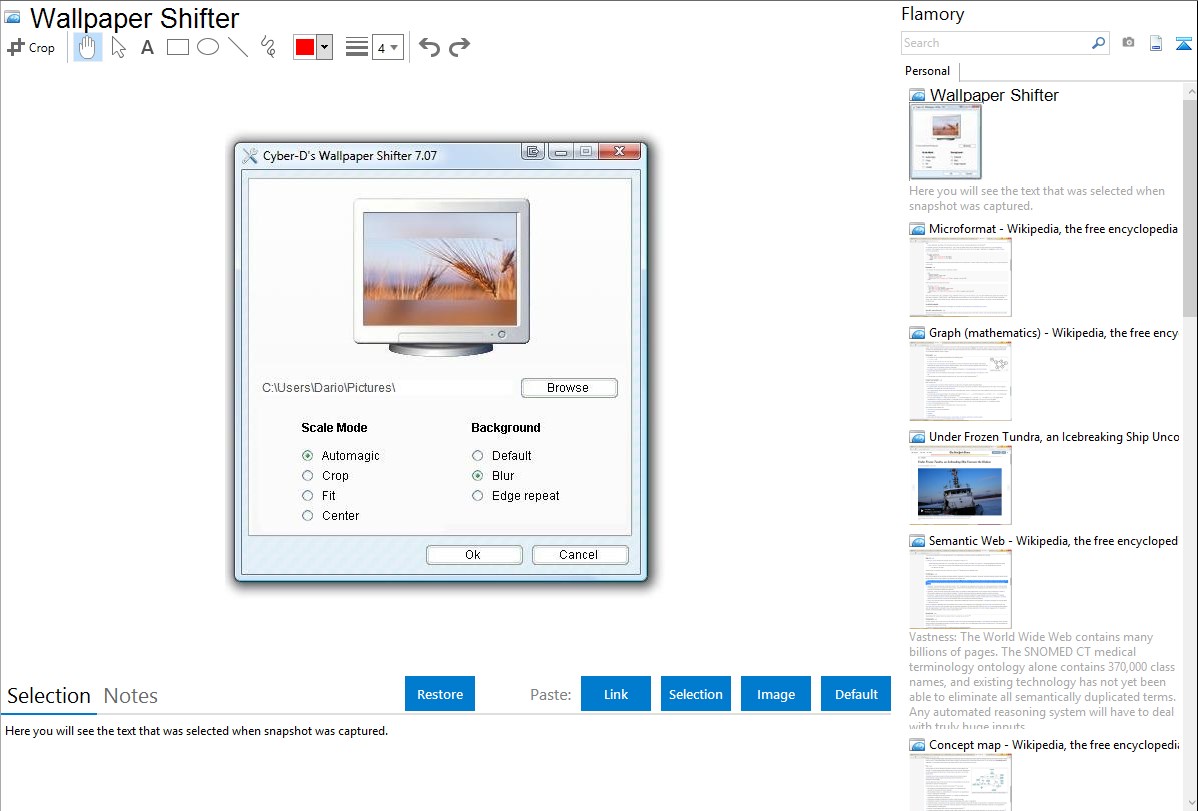Click the Default paste button
This screenshot has height=811, width=1198.
click(x=856, y=694)
